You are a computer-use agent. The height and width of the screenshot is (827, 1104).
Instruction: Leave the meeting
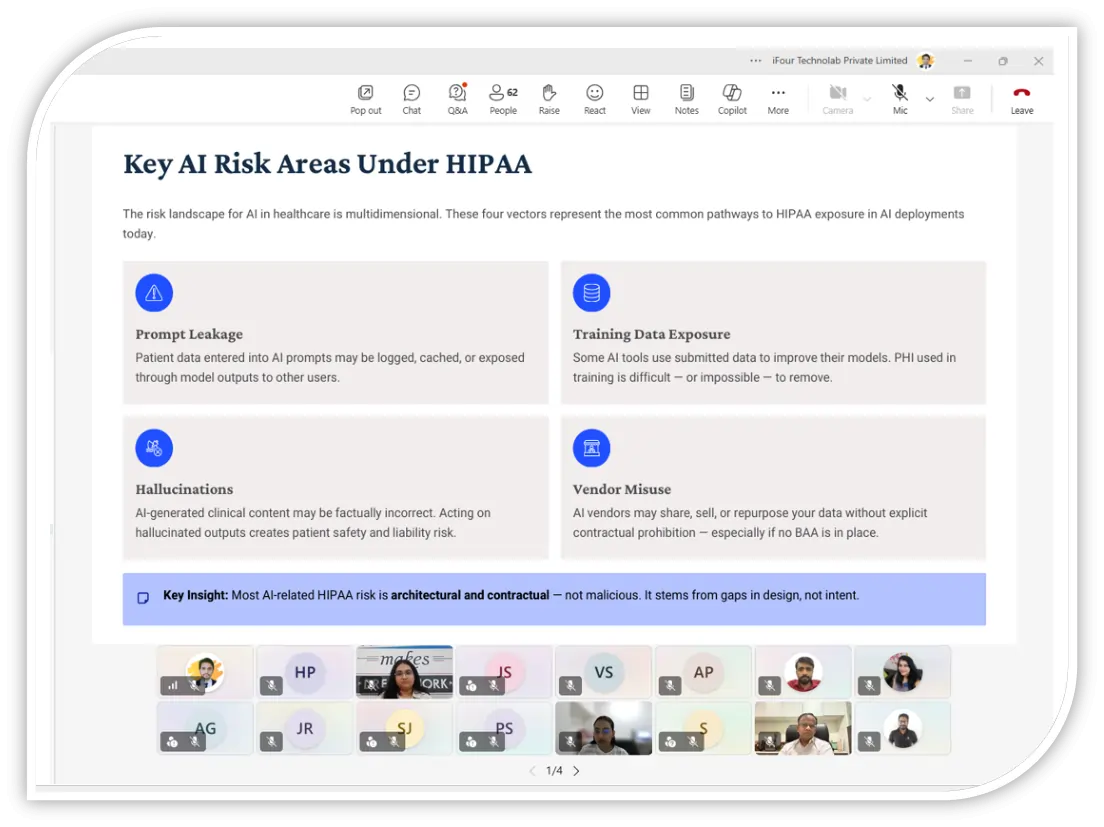click(1021, 98)
